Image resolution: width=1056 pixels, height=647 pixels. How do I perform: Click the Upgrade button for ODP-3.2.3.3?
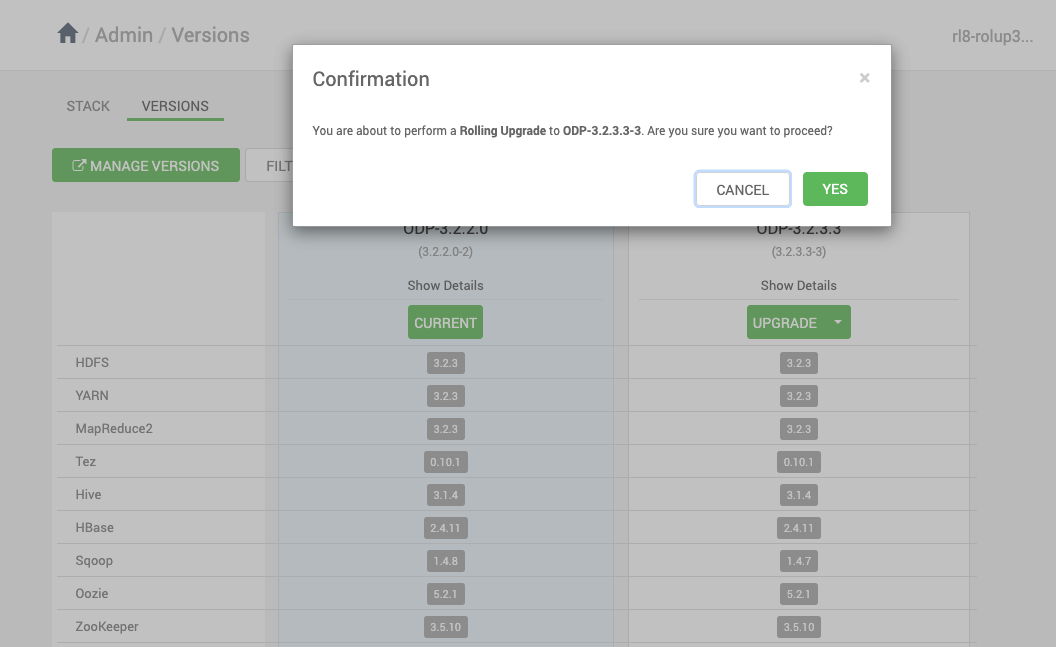coord(785,322)
